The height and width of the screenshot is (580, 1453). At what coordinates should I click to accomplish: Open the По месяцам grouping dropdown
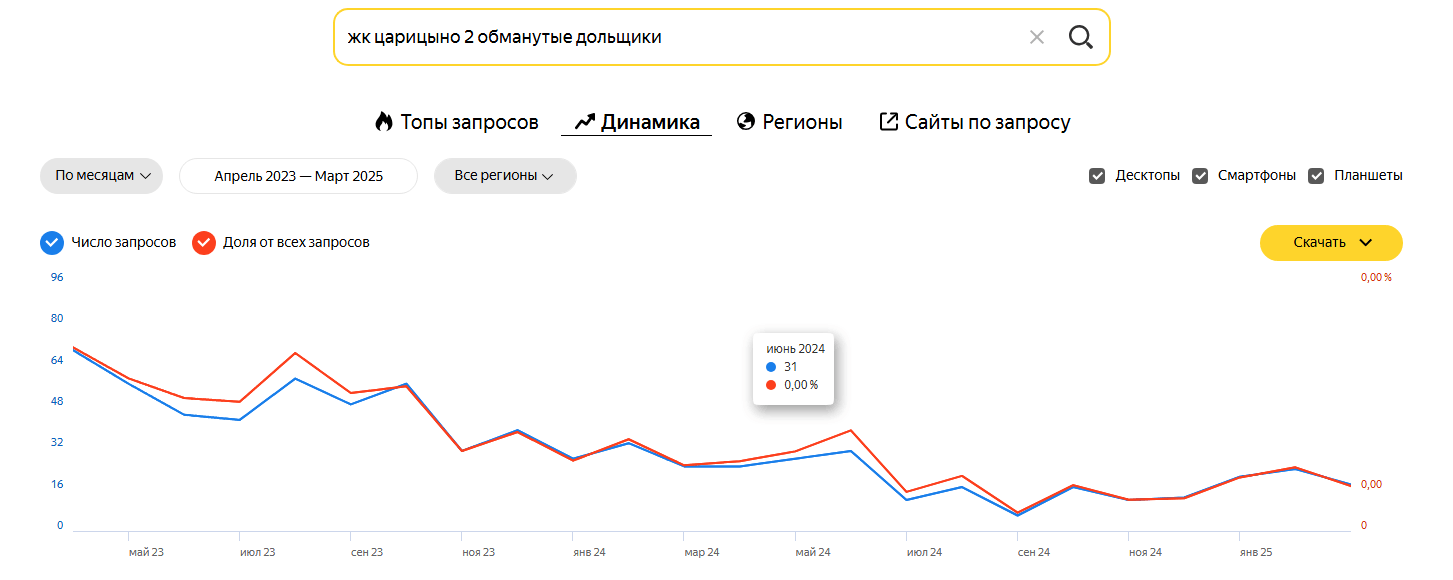[x=101, y=176]
